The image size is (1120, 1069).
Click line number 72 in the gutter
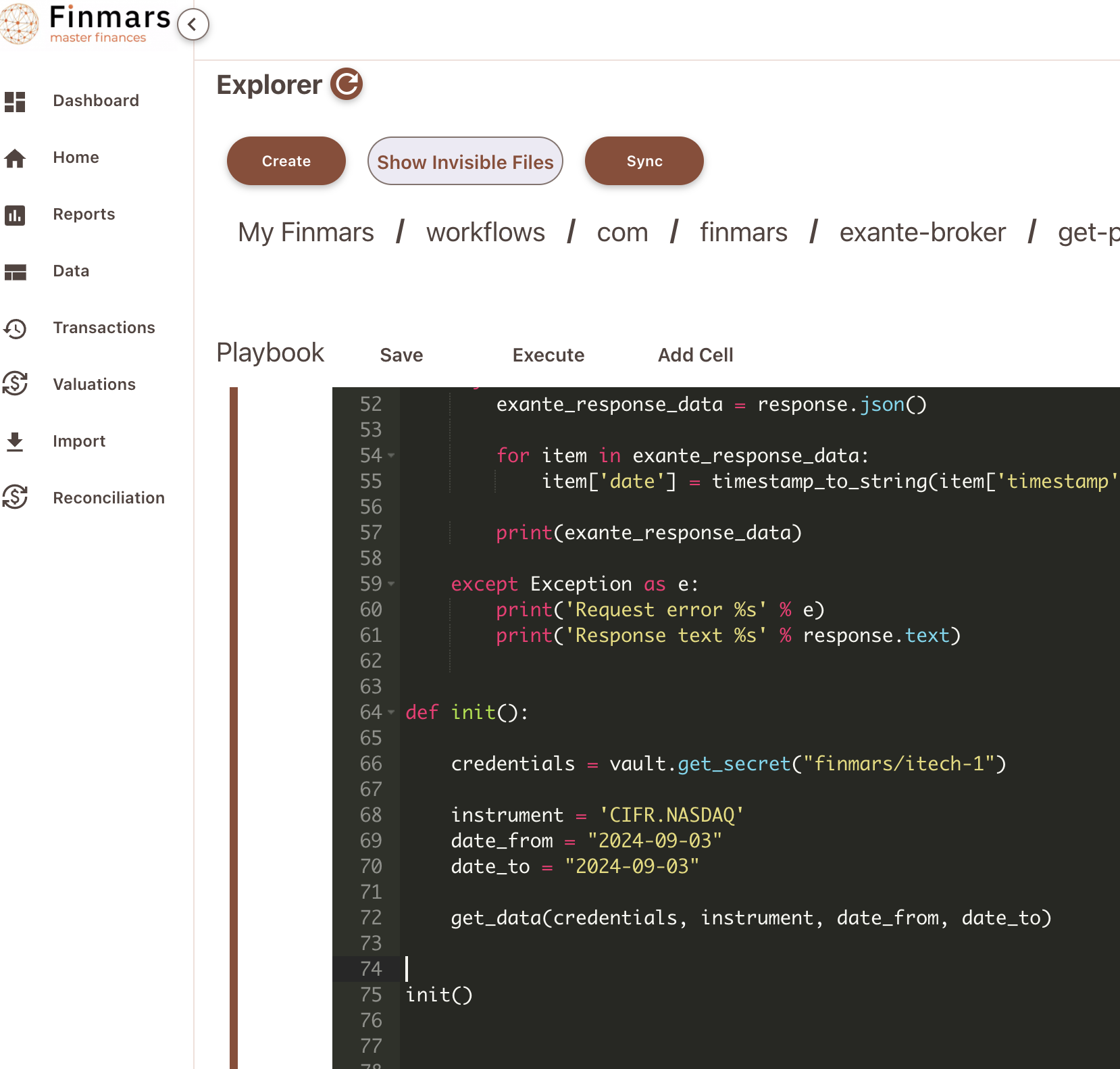[x=371, y=918]
